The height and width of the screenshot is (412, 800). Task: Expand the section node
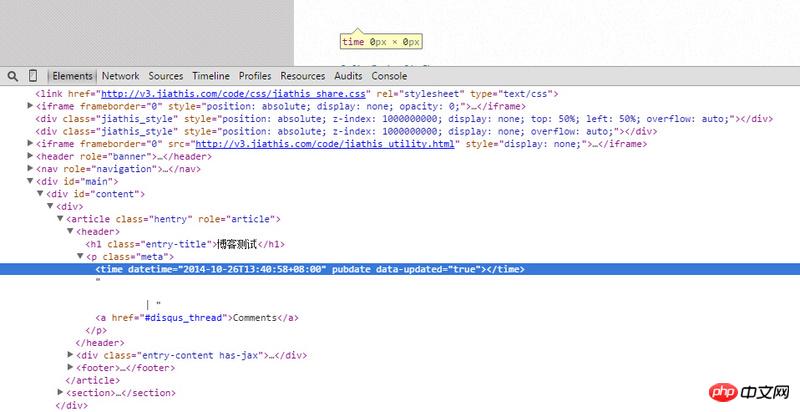(x=60, y=392)
